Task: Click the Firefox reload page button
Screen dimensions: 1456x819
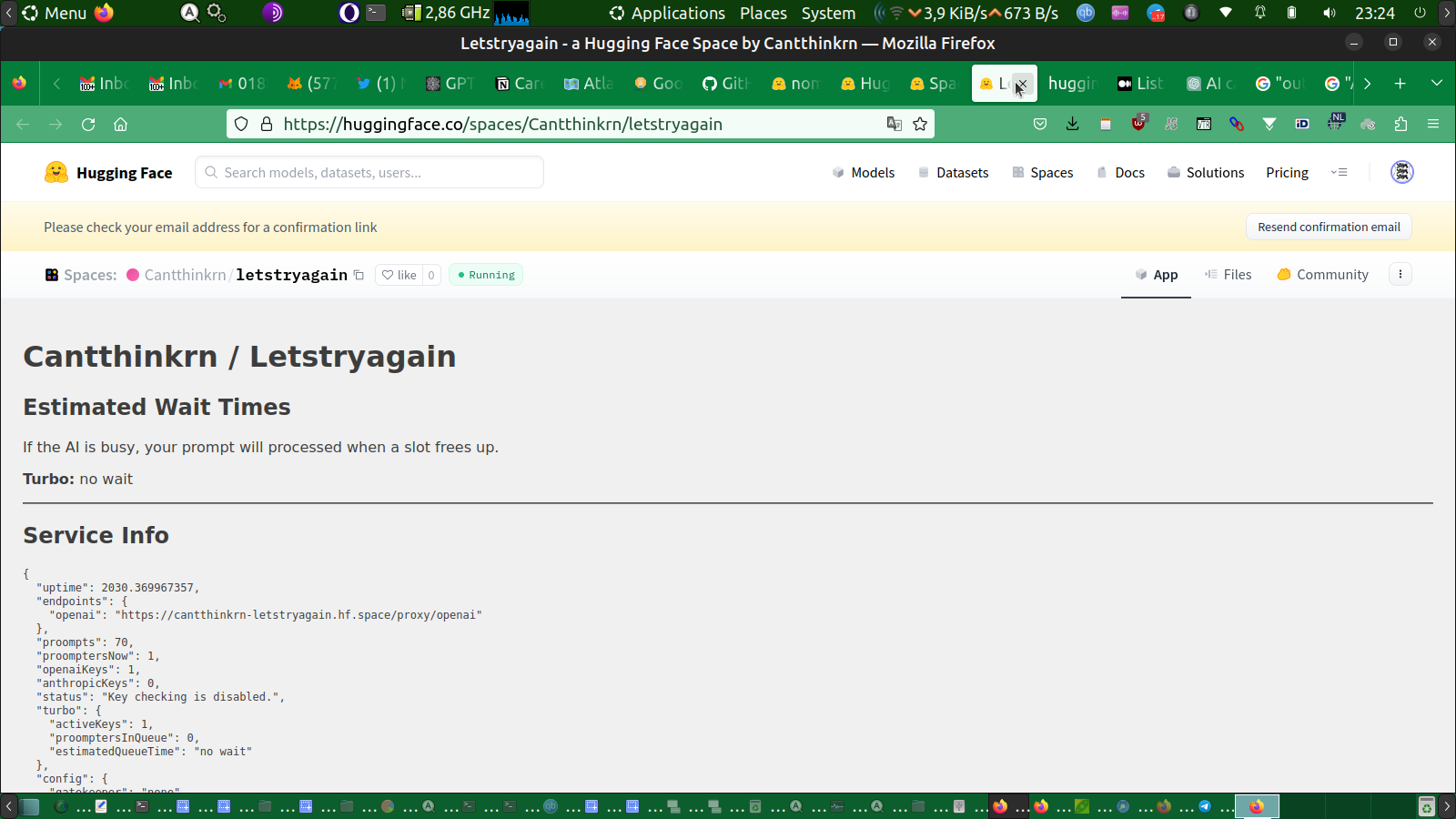Action: coord(88,125)
